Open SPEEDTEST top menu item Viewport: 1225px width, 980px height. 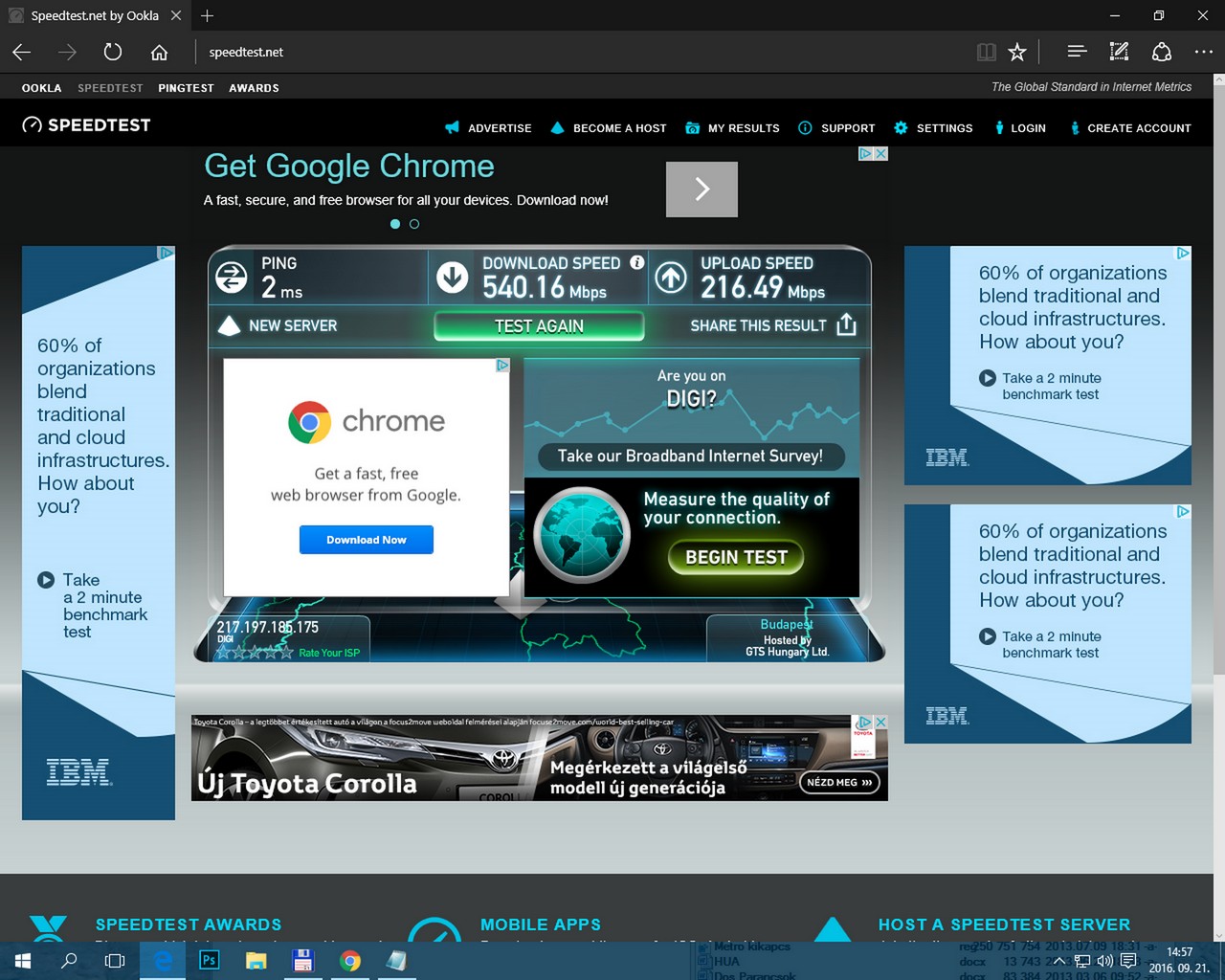pos(110,88)
